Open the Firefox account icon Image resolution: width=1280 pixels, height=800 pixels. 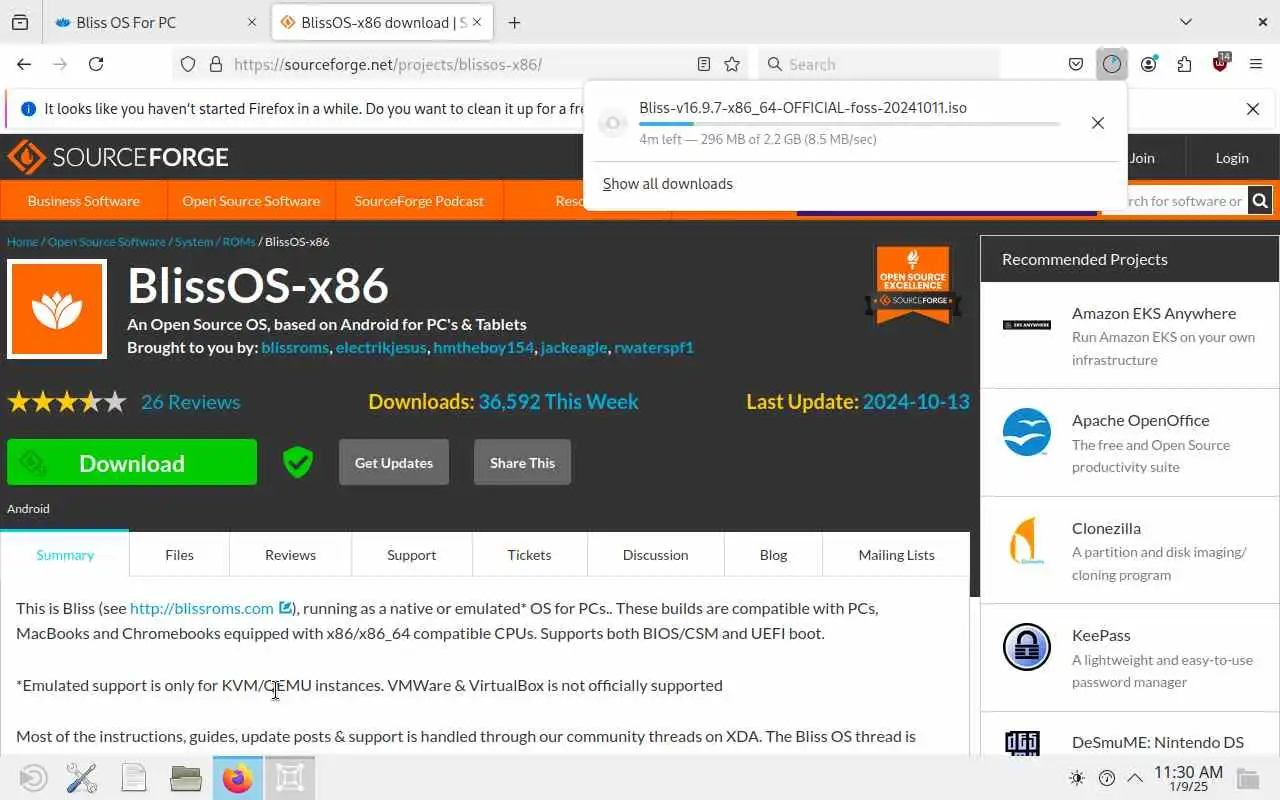[1148, 64]
